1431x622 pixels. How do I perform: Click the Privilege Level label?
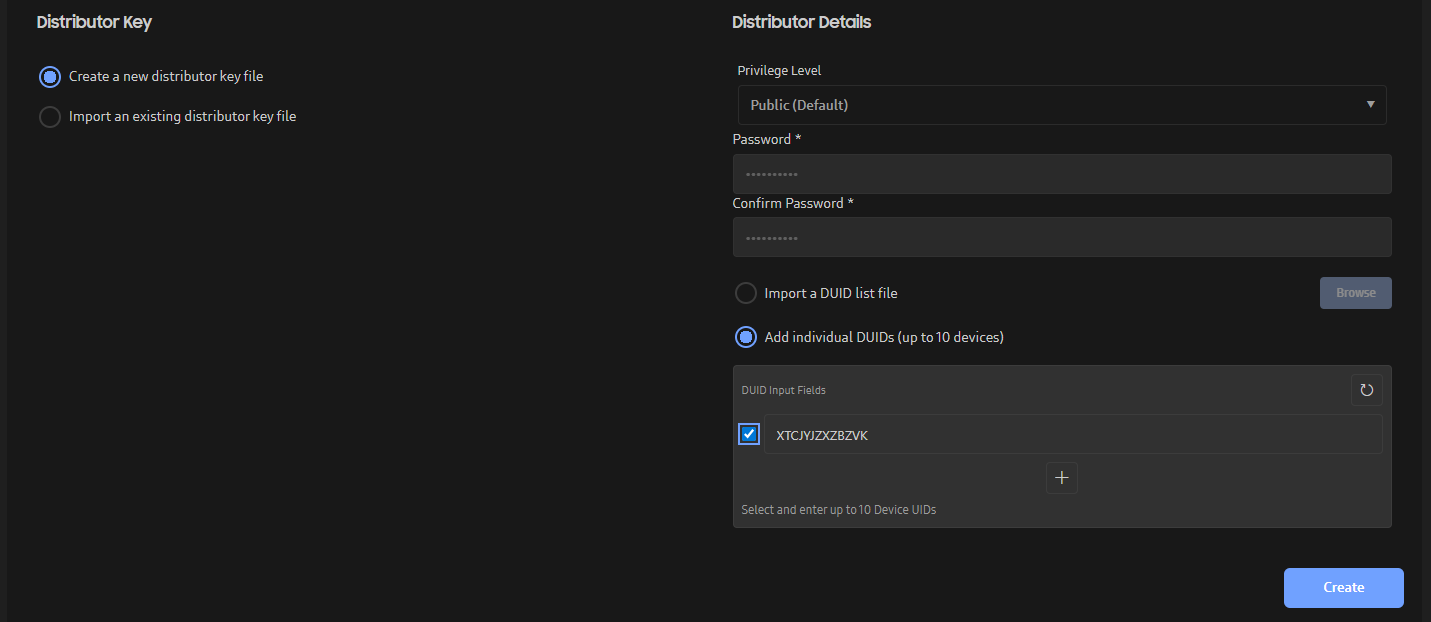coord(779,70)
